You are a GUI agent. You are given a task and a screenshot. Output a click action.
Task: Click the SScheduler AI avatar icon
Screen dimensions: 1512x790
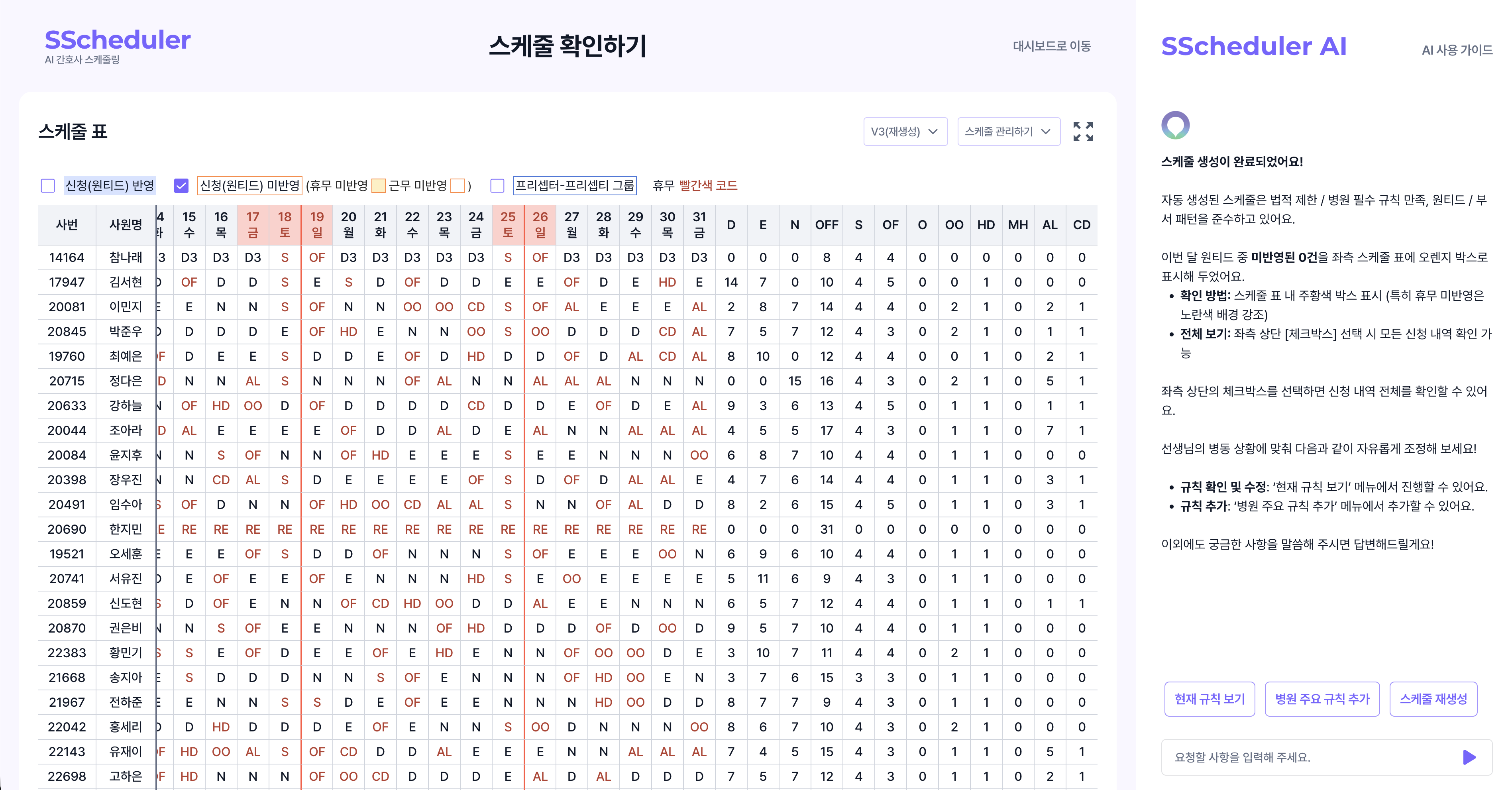[1175, 125]
